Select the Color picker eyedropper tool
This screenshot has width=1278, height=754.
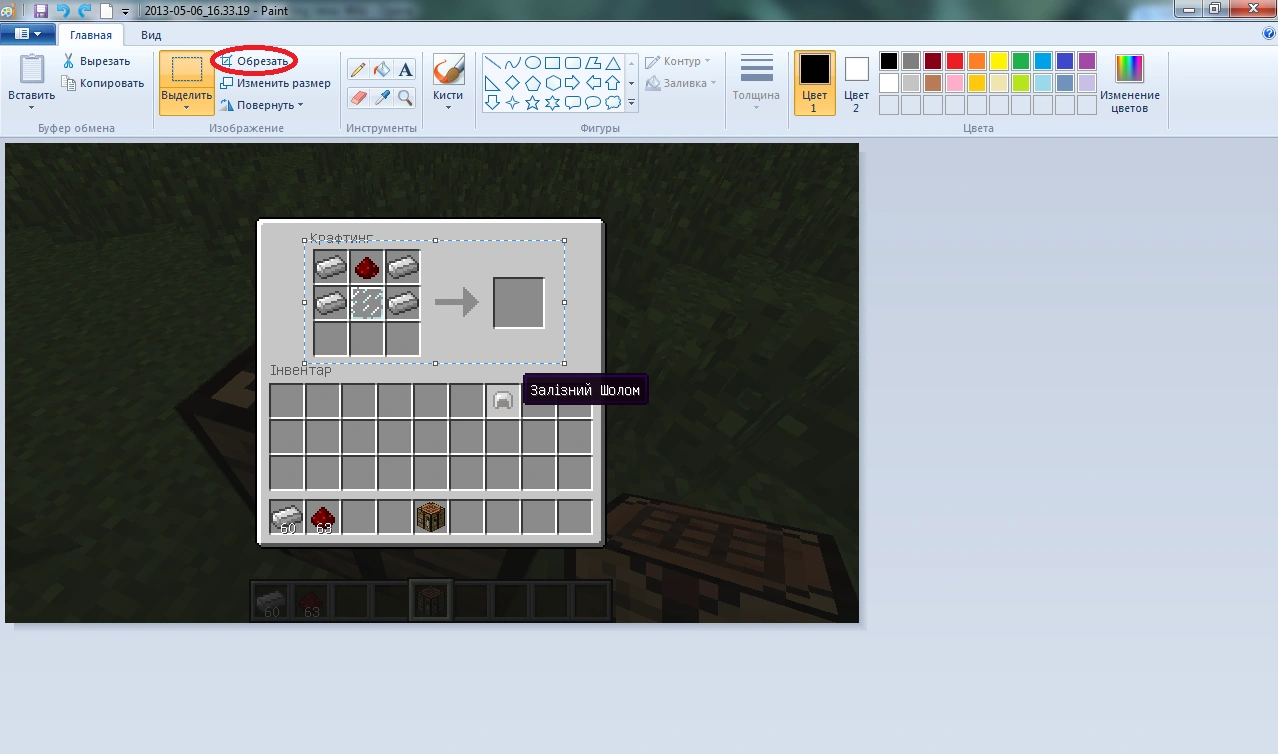[x=381, y=97]
